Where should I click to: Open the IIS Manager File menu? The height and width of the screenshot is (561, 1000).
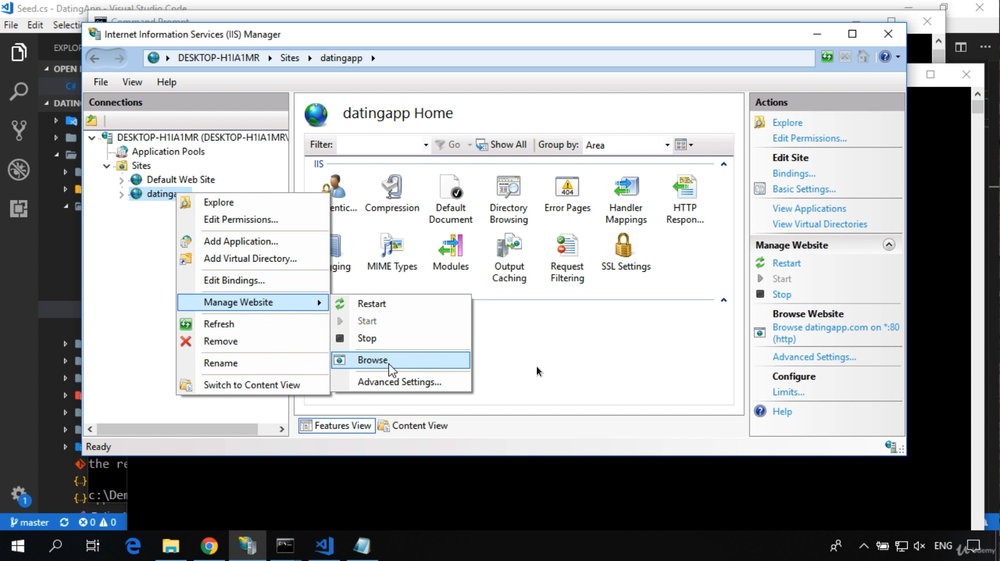101,82
